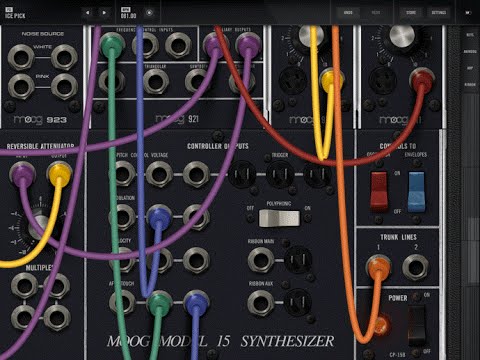Tap the bottom-left MULTIPLES jack
480x360 pixels.
[24, 318]
